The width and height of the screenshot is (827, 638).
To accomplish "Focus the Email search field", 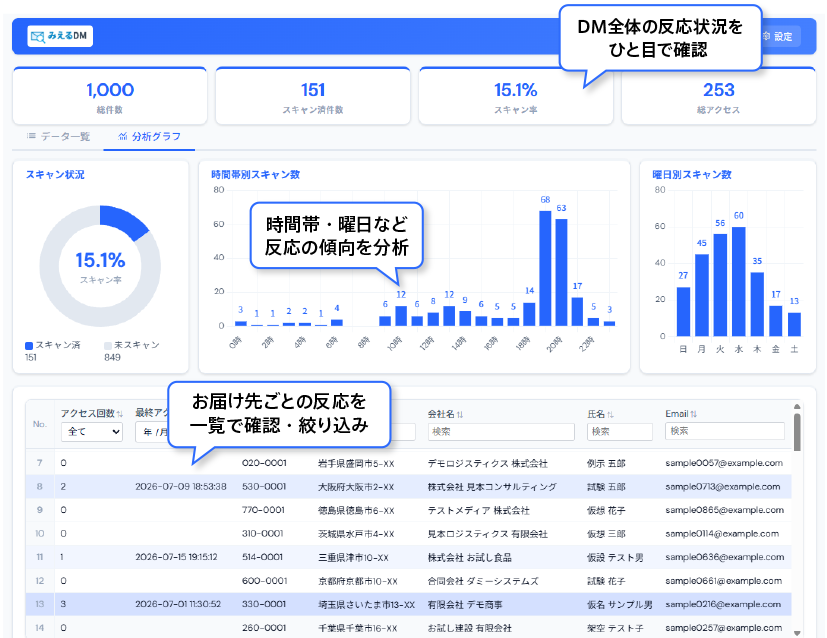I will (725, 431).
